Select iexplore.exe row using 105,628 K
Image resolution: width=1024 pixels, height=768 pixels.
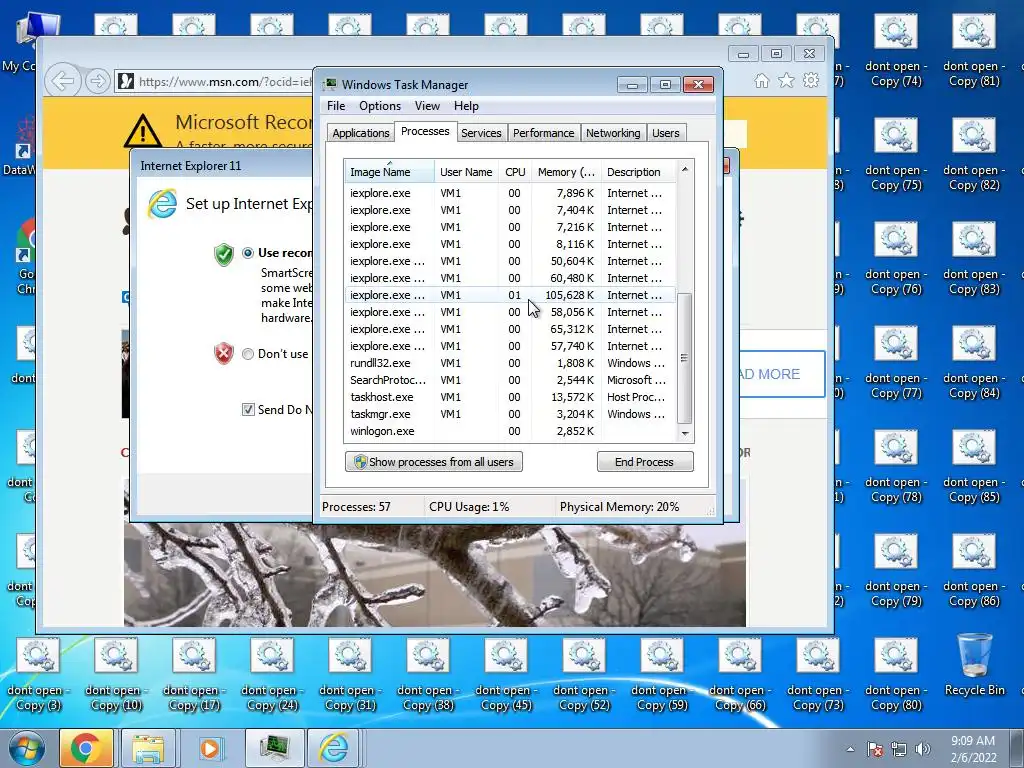coord(510,295)
